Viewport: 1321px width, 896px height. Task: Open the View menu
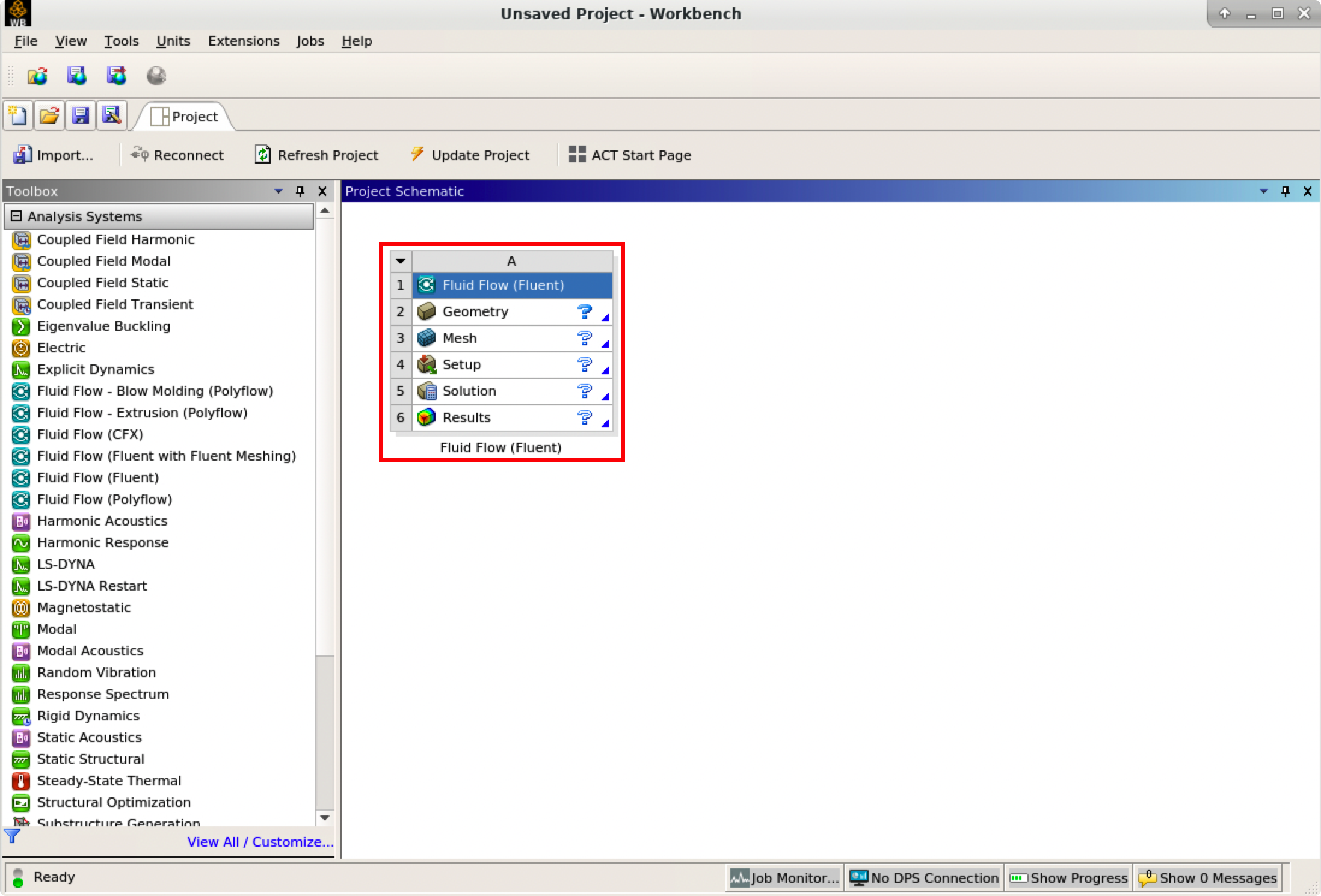(x=70, y=41)
